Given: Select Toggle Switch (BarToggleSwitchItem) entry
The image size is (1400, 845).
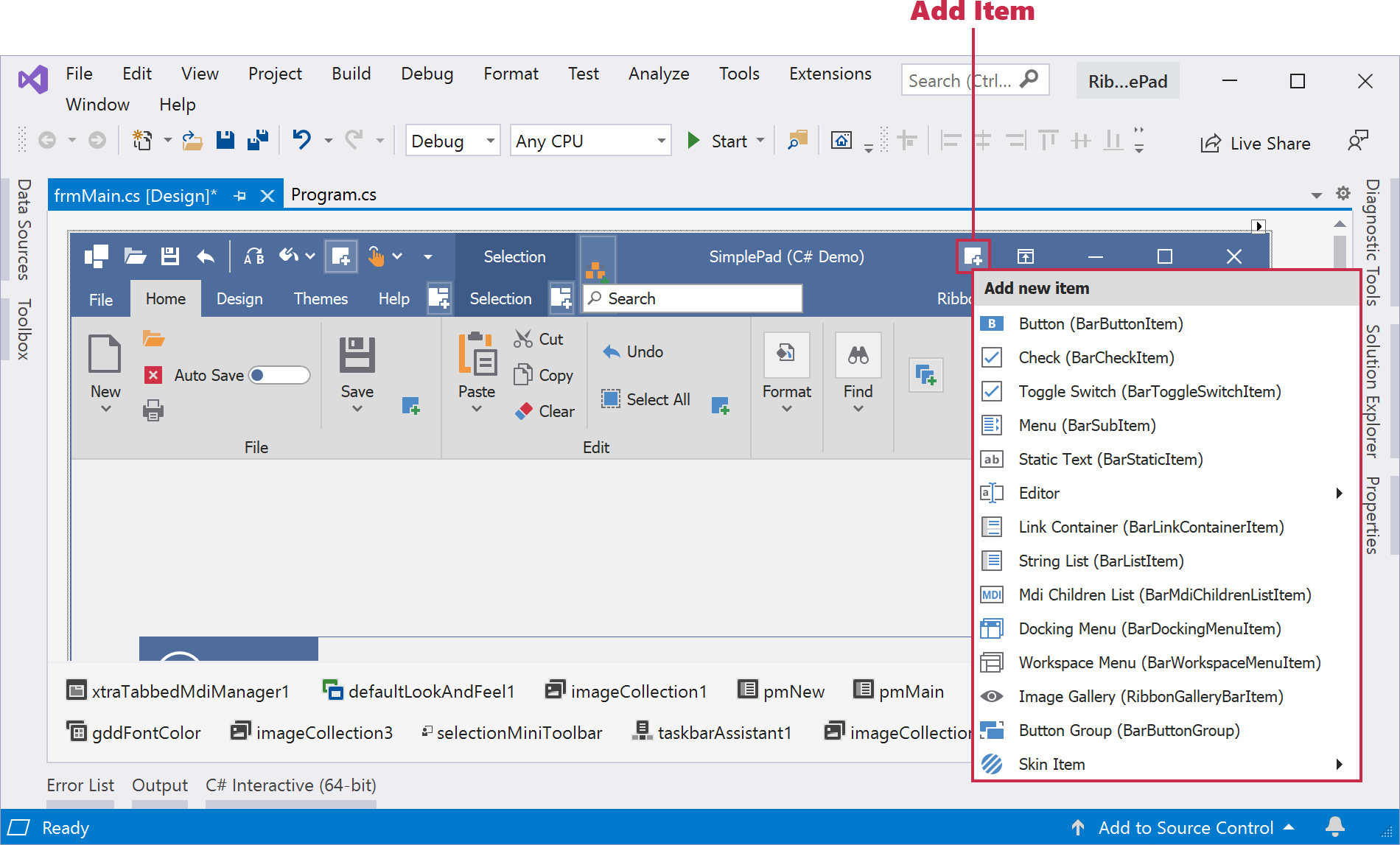Looking at the screenshot, I should 1149,392.
